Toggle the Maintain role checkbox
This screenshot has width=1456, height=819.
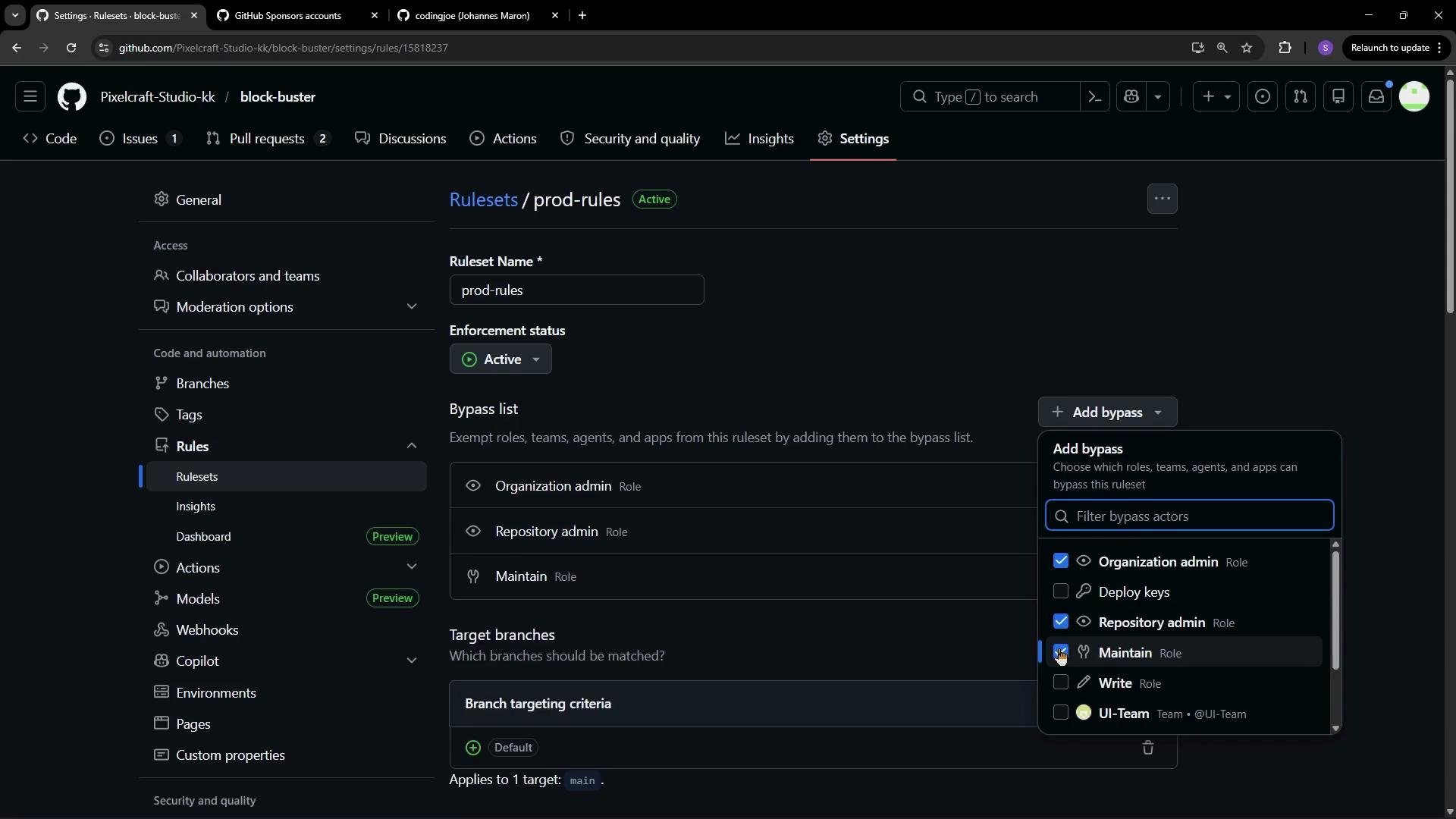(1061, 652)
